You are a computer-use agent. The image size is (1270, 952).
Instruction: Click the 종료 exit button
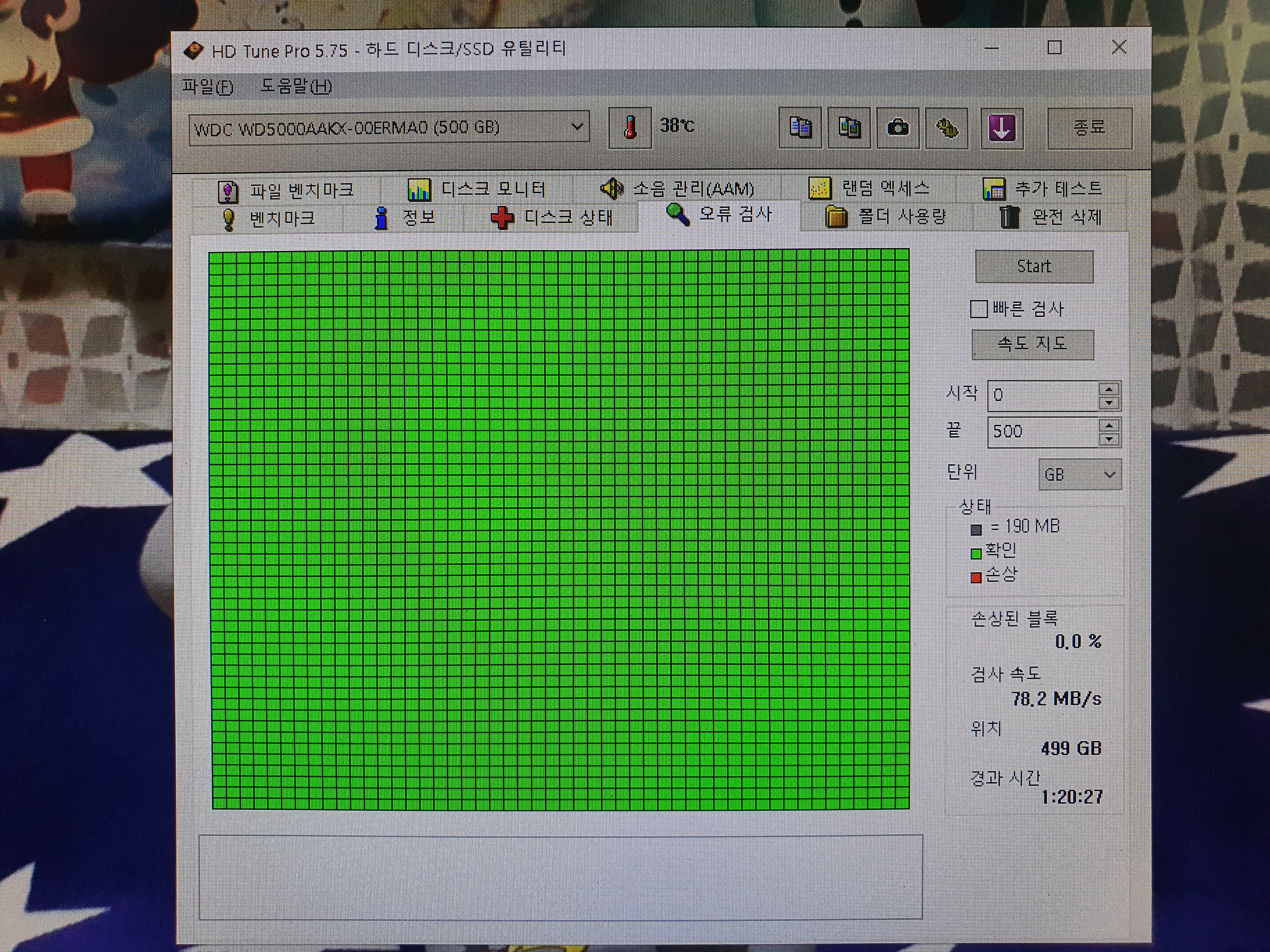click(x=1090, y=127)
